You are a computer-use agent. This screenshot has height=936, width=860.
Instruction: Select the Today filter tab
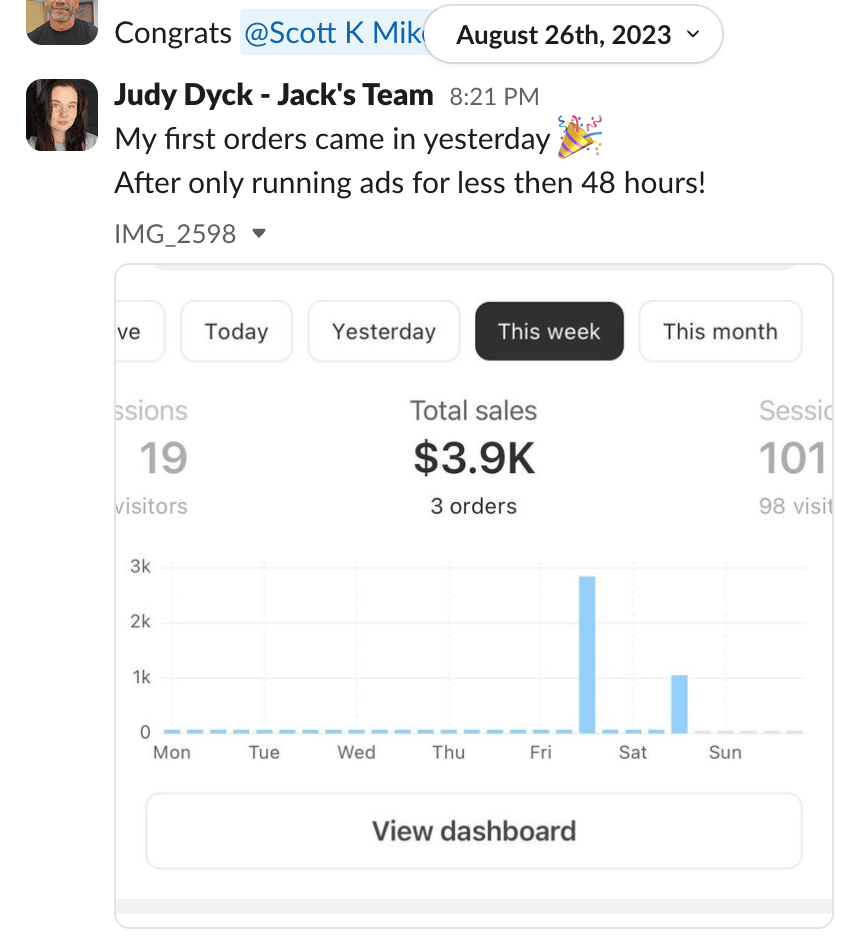[x=236, y=331]
